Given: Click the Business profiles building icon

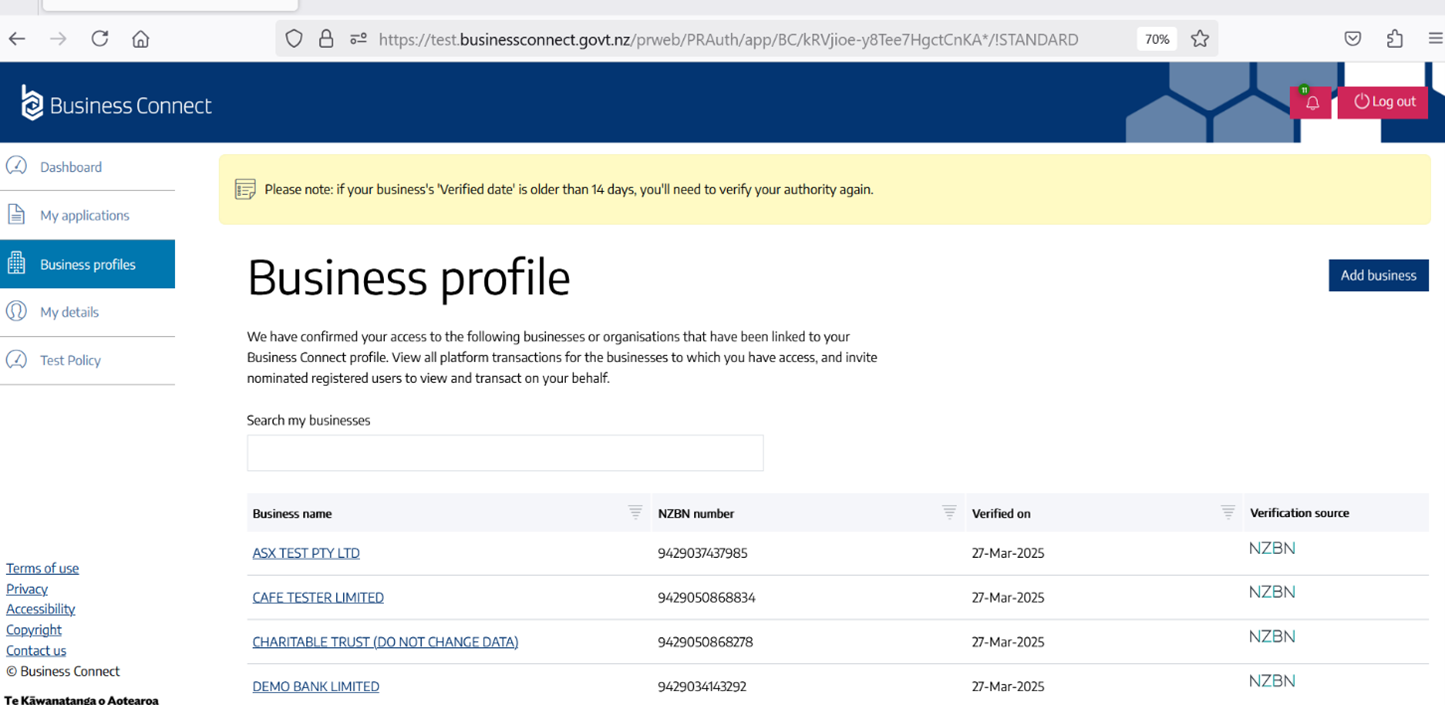Looking at the screenshot, I should click(17, 263).
